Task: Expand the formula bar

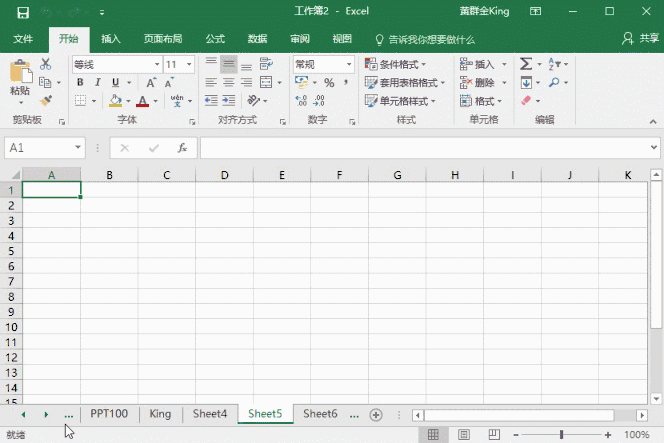Action: click(654, 147)
